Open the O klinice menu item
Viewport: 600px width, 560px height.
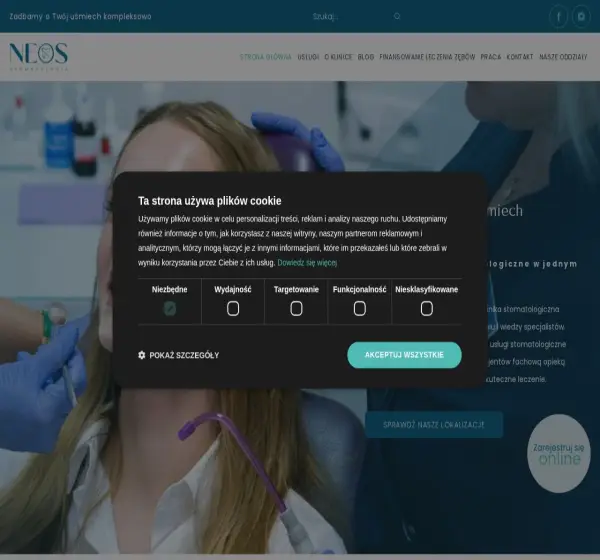[338, 57]
